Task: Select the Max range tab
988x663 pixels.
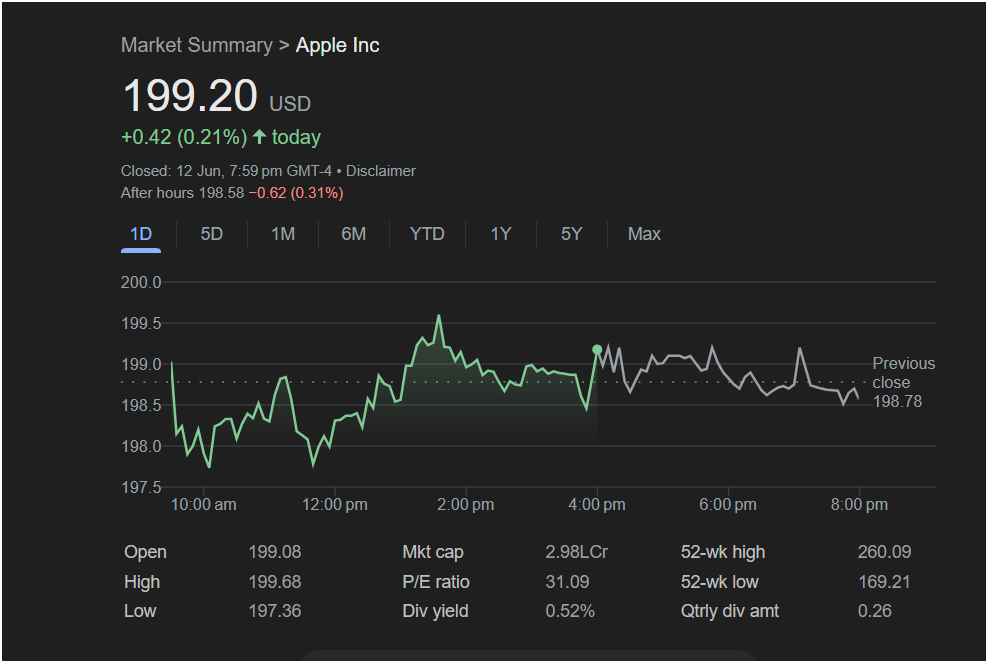Action: [644, 234]
